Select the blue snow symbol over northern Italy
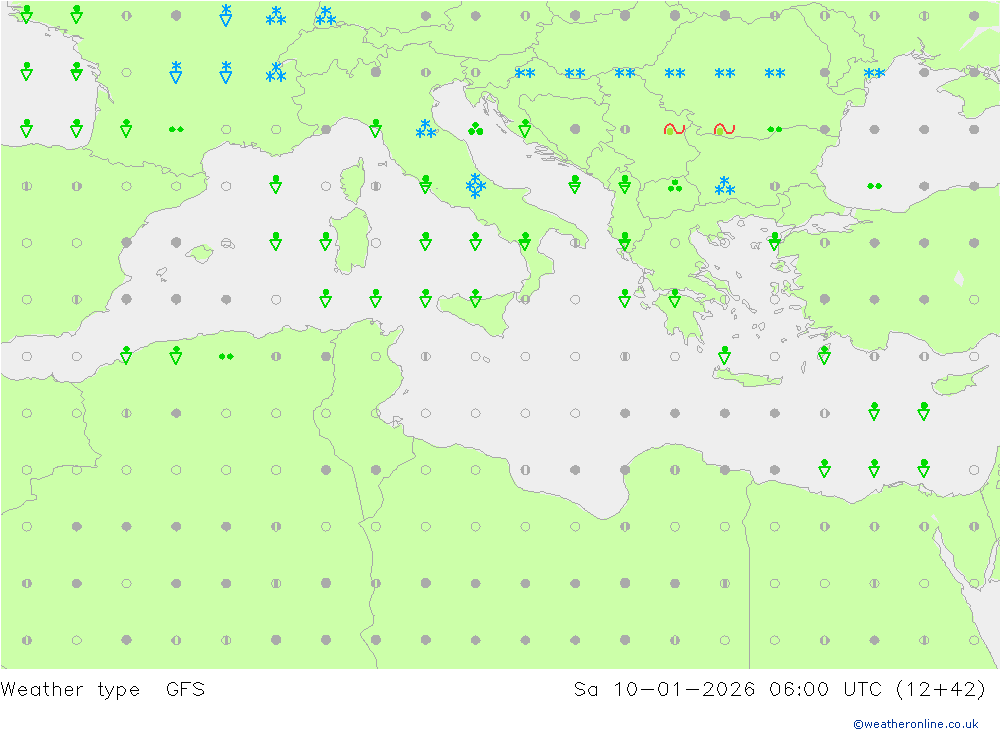 425,129
